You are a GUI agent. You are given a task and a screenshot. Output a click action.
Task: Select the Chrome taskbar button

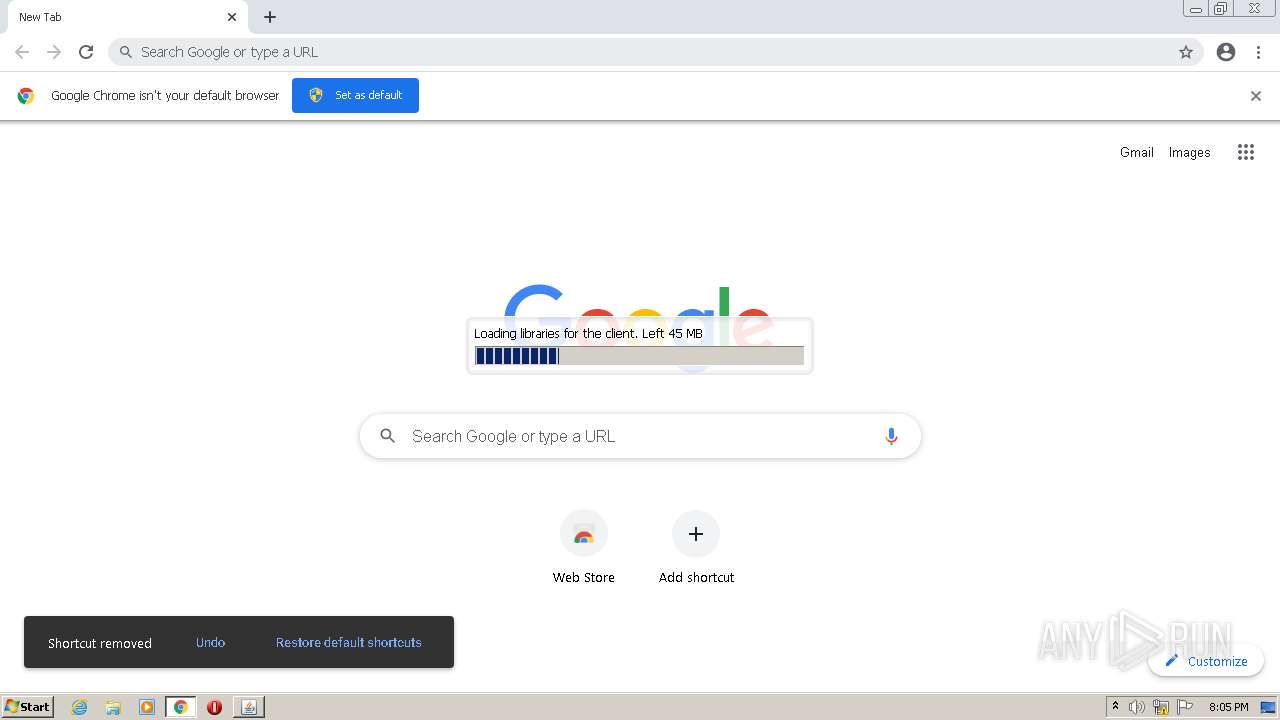[181, 707]
